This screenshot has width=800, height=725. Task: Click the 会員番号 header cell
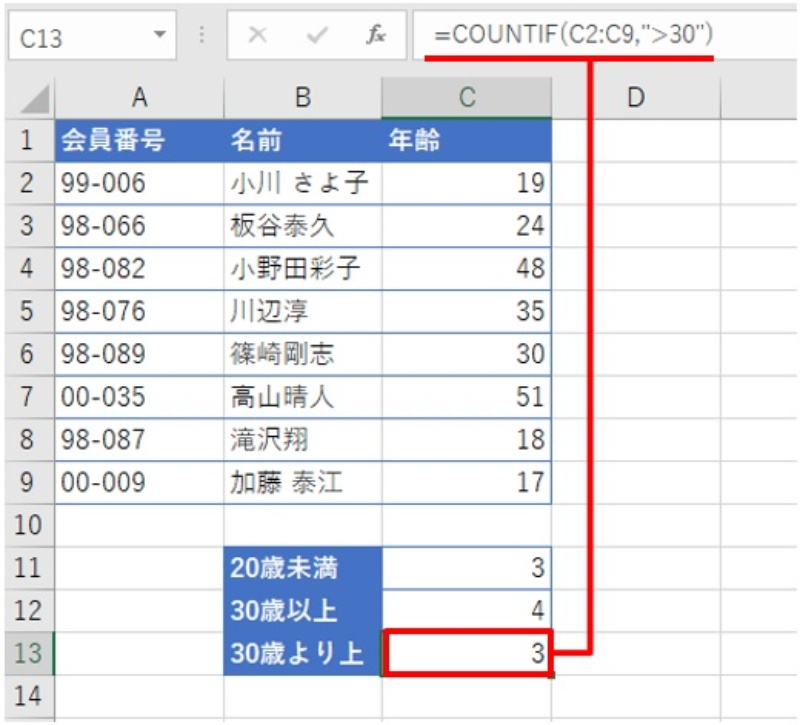(x=139, y=140)
